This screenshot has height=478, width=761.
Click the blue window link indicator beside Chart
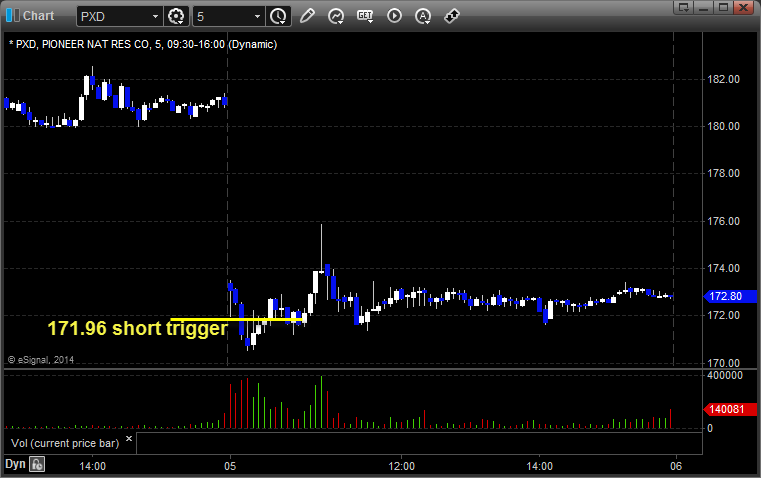[12, 16]
